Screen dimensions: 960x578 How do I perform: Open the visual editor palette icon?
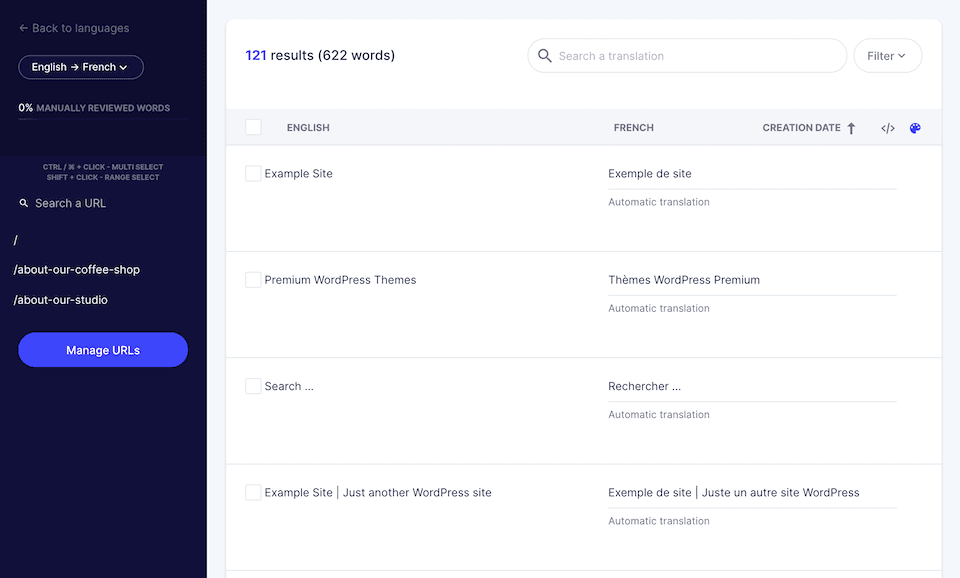[x=915, y=128]
